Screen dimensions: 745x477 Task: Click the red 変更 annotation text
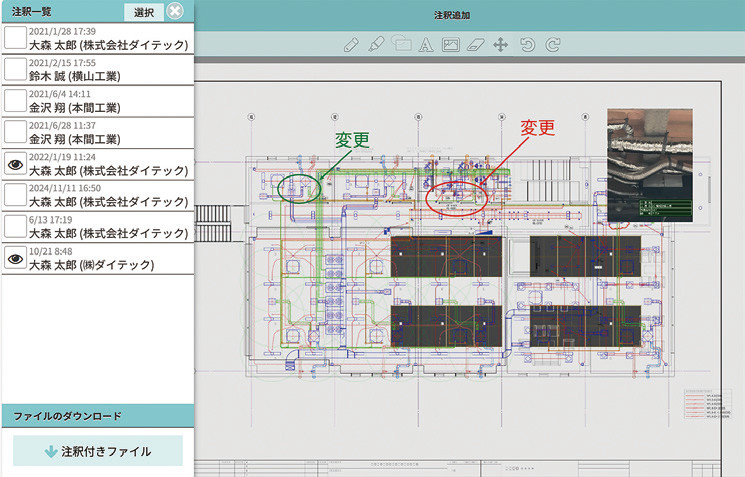pos(537,127)
